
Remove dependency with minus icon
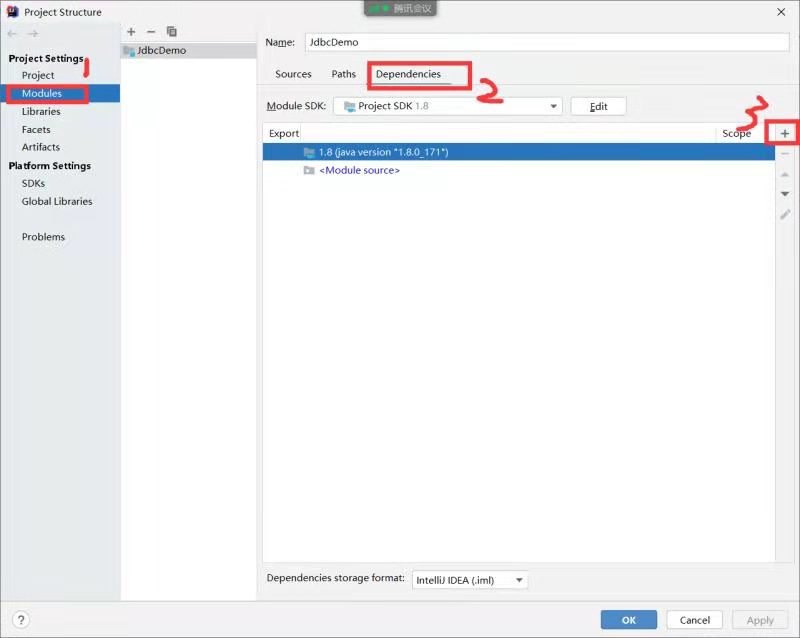pyautogui.click(x=785, y=154)
